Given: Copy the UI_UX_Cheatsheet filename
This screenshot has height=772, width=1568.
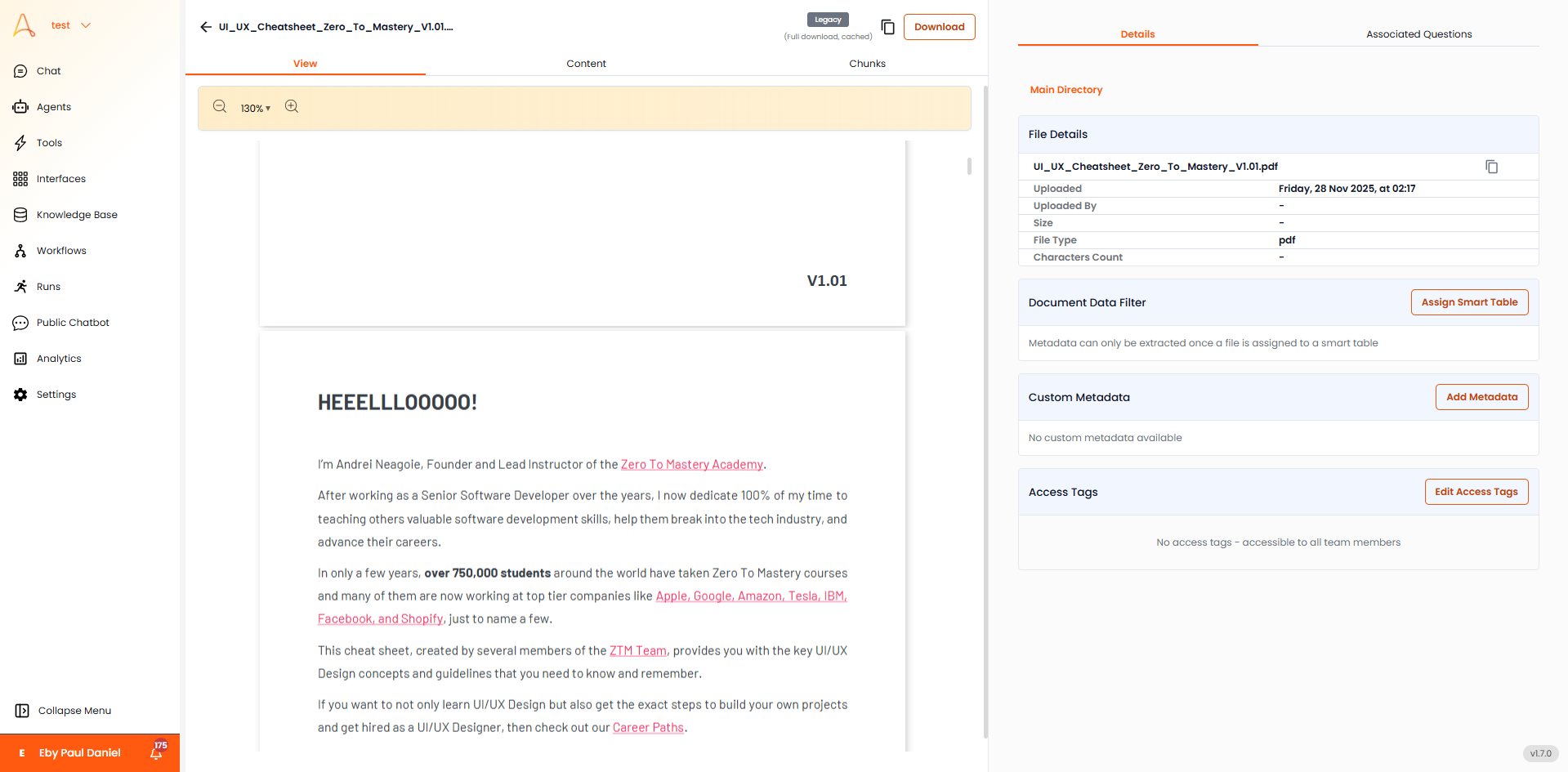Looking at the screenshot, I should [1492, 167].
